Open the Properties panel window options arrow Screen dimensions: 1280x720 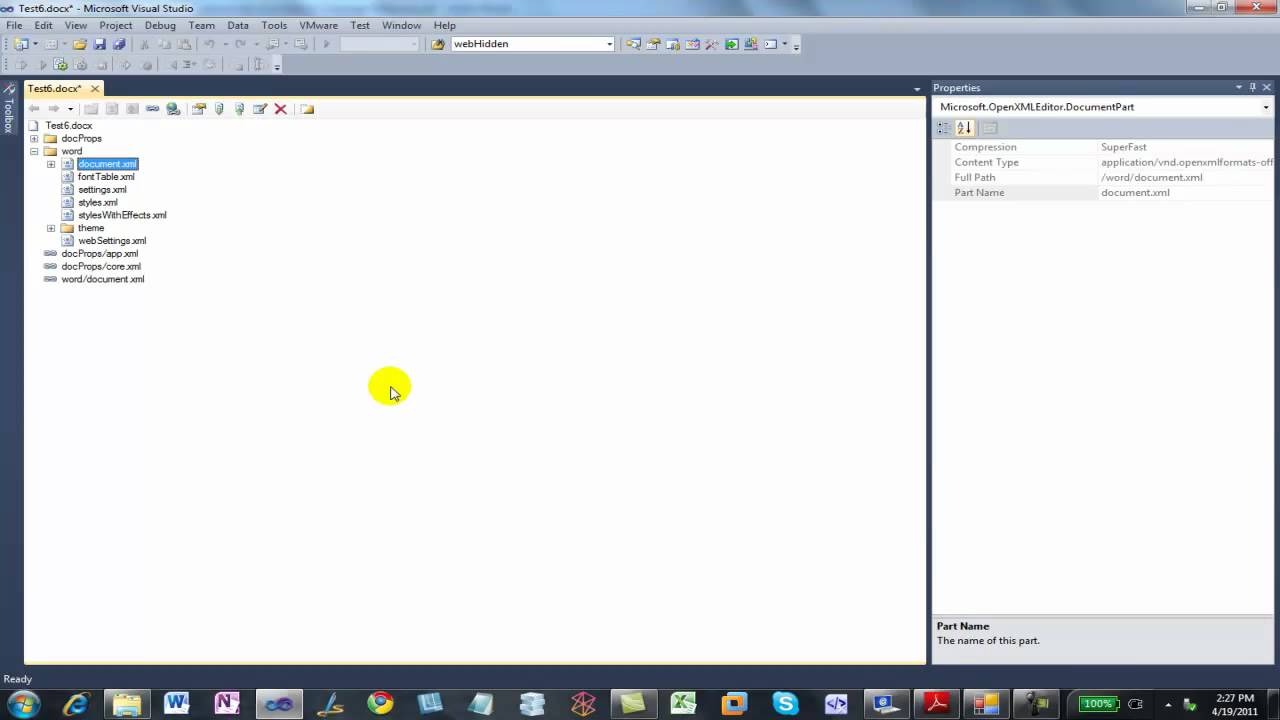[1239, 88]
